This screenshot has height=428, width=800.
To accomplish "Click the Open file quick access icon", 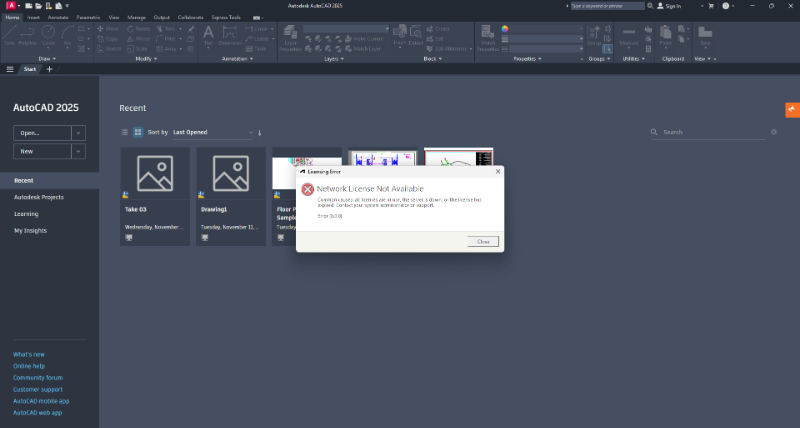I will click(x=38, y=6).
